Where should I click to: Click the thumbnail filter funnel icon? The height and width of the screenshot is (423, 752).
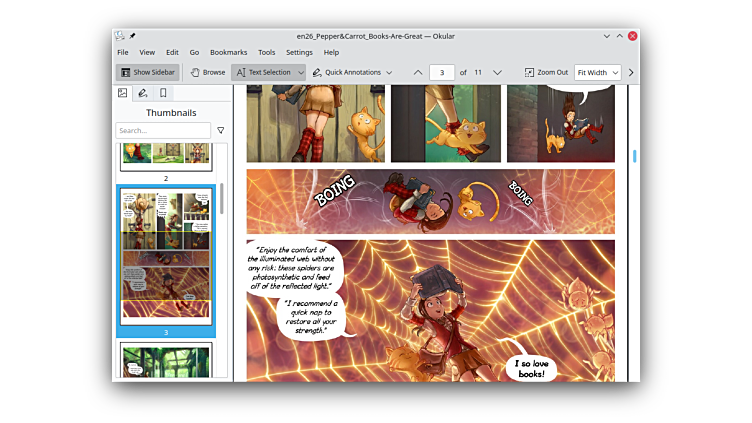[221, 130]
